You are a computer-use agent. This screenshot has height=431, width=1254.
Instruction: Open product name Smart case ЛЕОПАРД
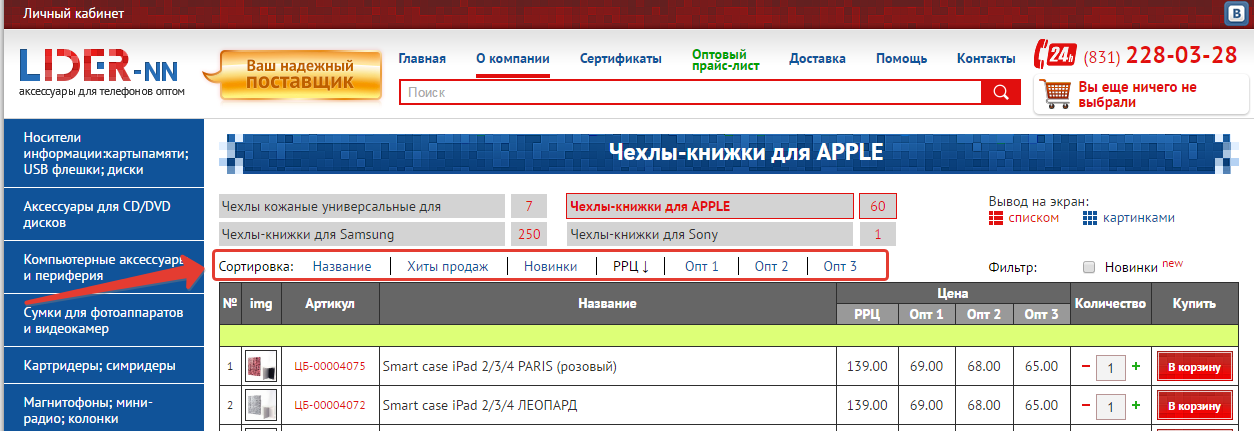480,406
